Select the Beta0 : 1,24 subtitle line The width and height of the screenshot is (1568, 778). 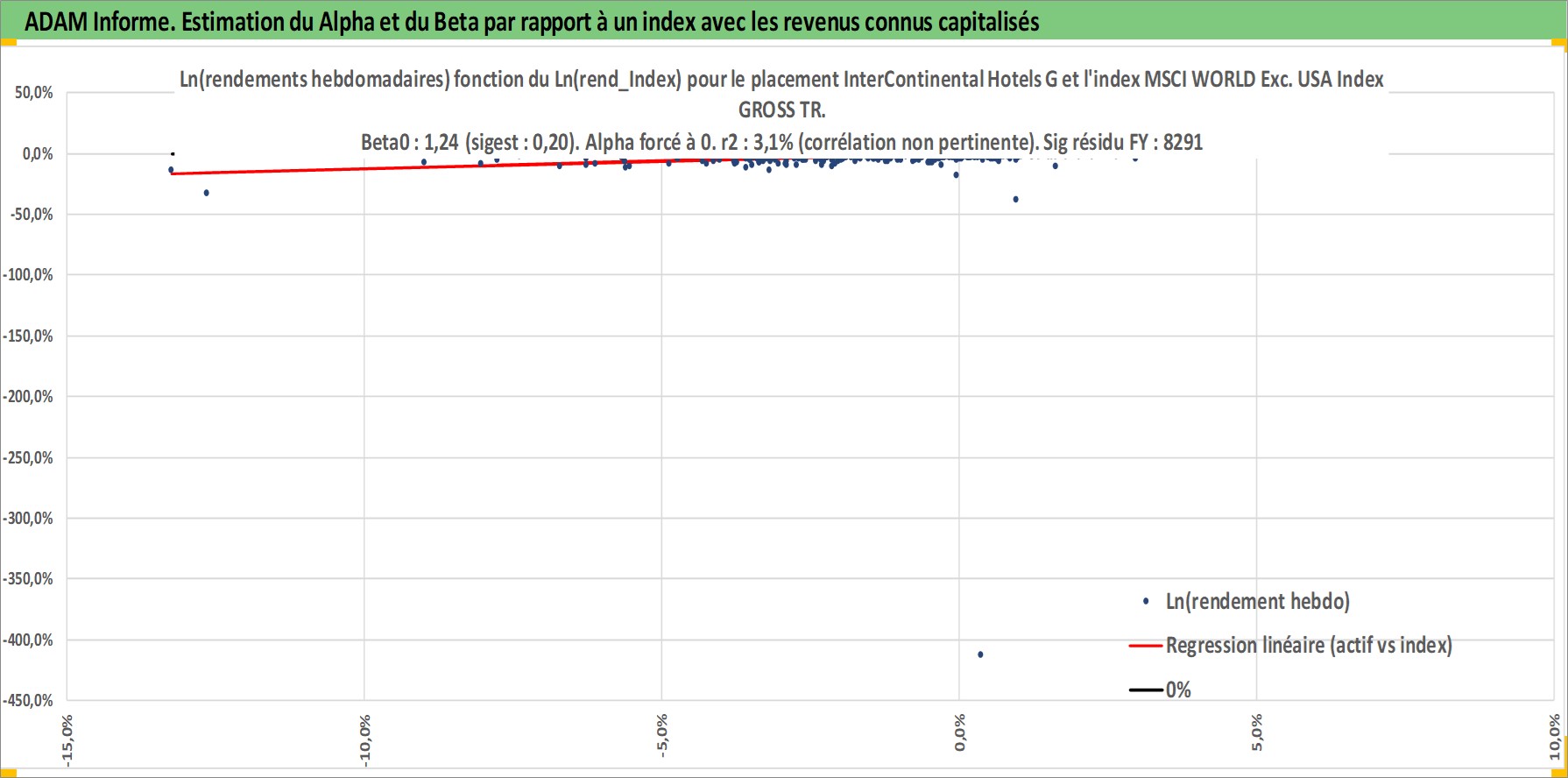pos(781,142)
